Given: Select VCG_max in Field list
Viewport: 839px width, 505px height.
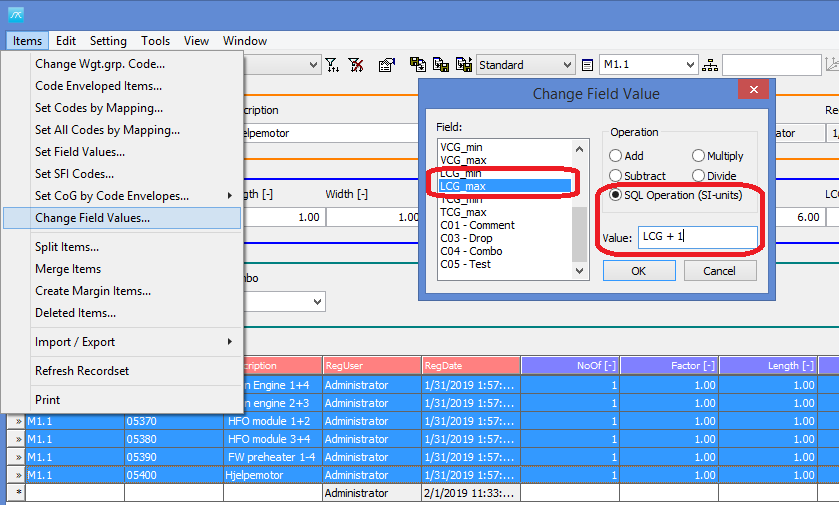Looking at the screenshot, I should click(505, 160).
